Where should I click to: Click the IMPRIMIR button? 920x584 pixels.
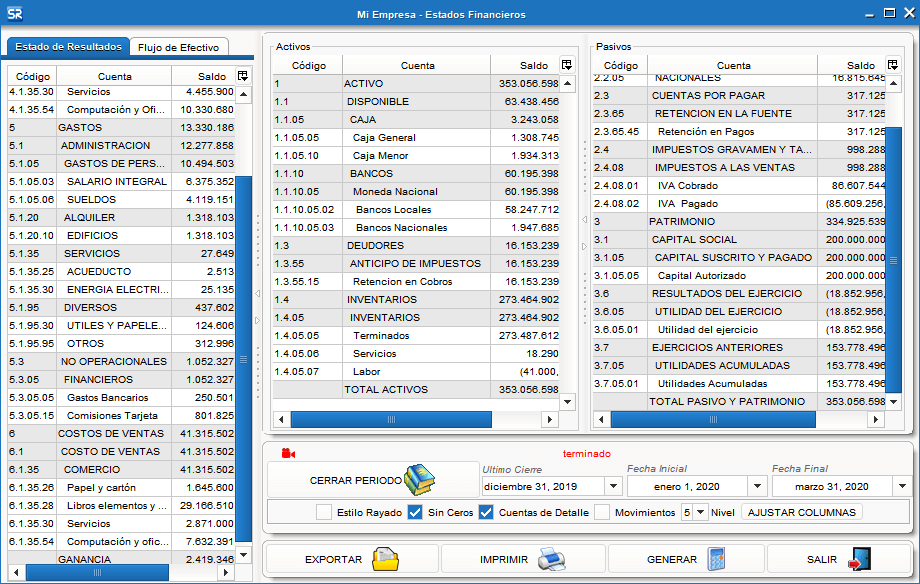tap(523, 559)
